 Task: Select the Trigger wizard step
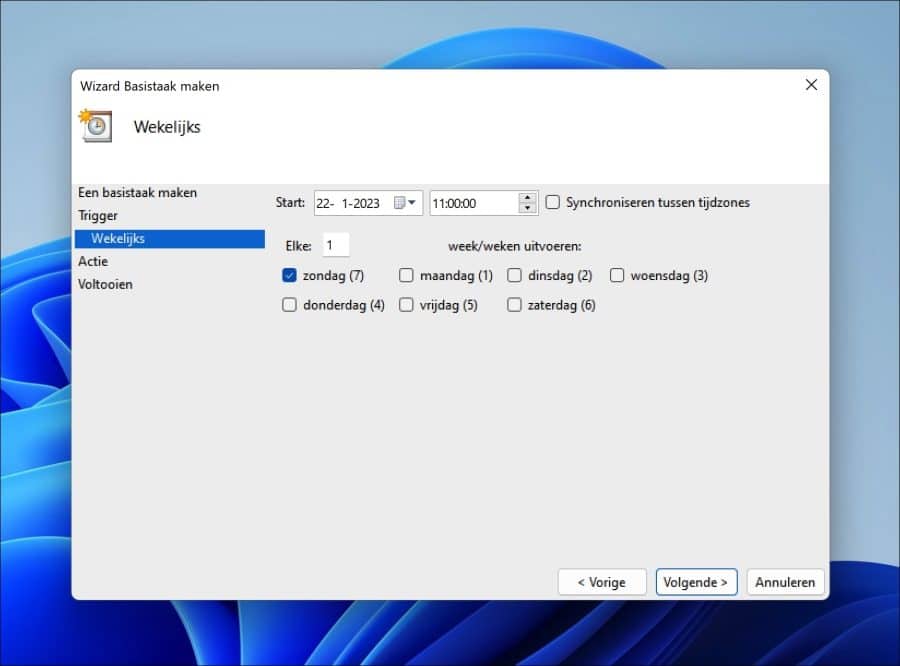[x=98, y=215]
